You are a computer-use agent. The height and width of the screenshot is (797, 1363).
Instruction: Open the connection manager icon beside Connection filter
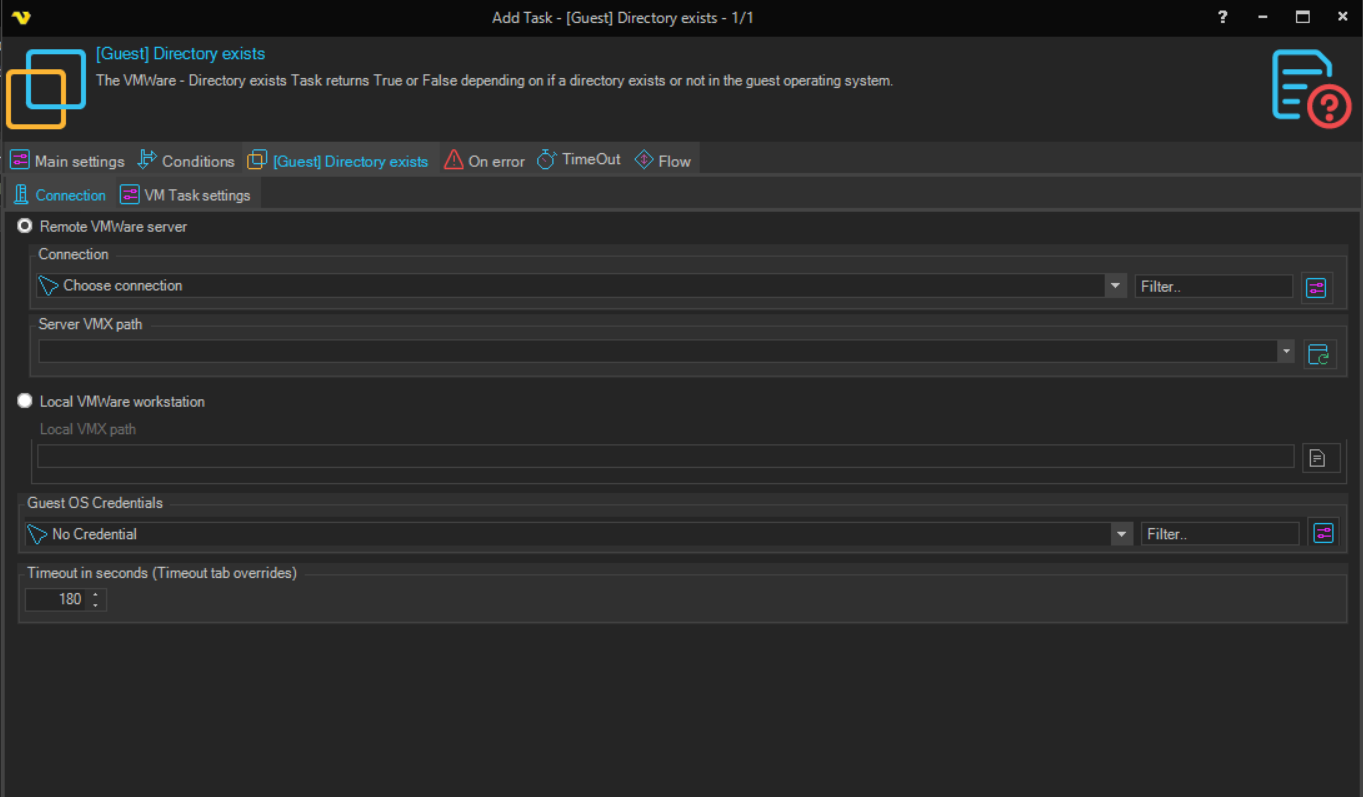pos(1317,288)
